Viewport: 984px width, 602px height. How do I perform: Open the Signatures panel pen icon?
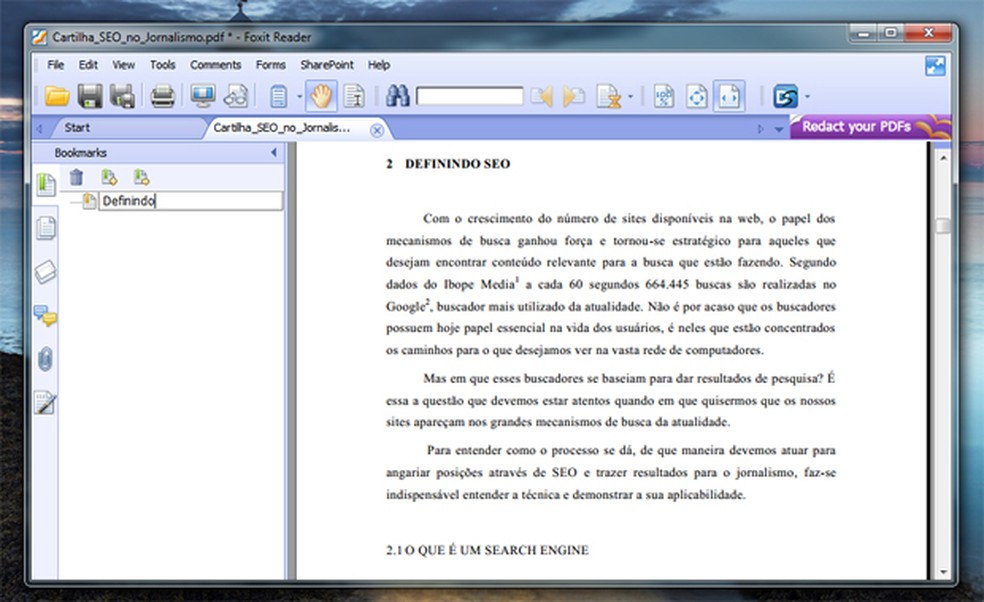[x=45, y=403]
